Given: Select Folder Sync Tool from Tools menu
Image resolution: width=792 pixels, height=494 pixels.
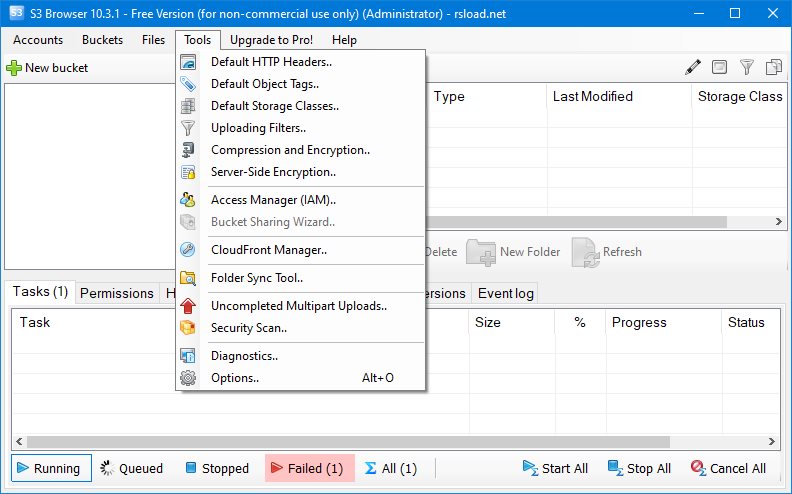Looking at the screenshot, I should (257, 278).
